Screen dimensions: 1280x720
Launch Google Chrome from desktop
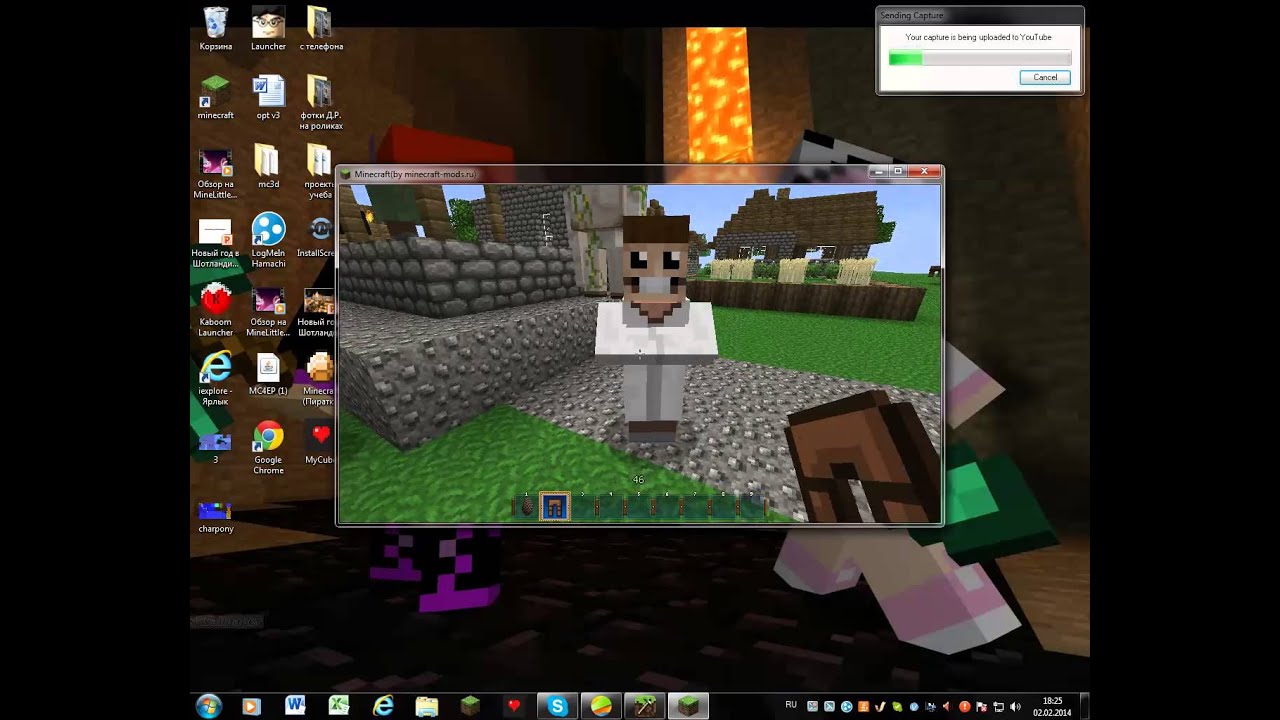tap(268, 447)
